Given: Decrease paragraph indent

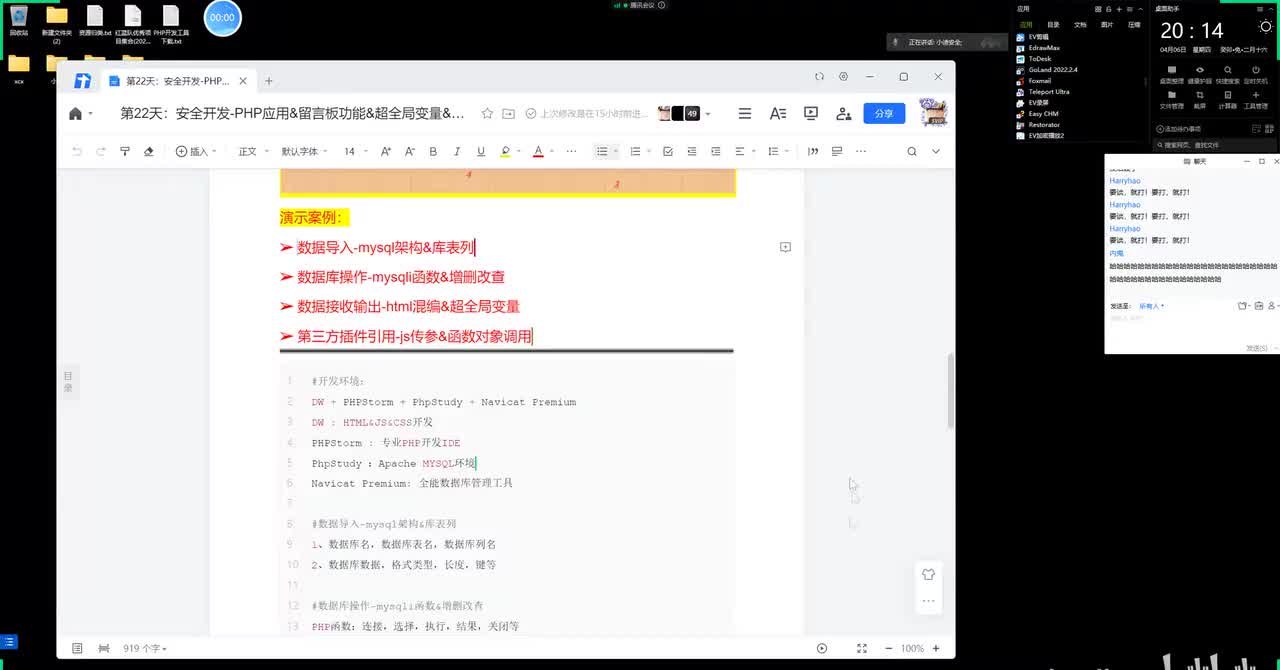Looking at the screenshot, I should click(x=692, y=151).
